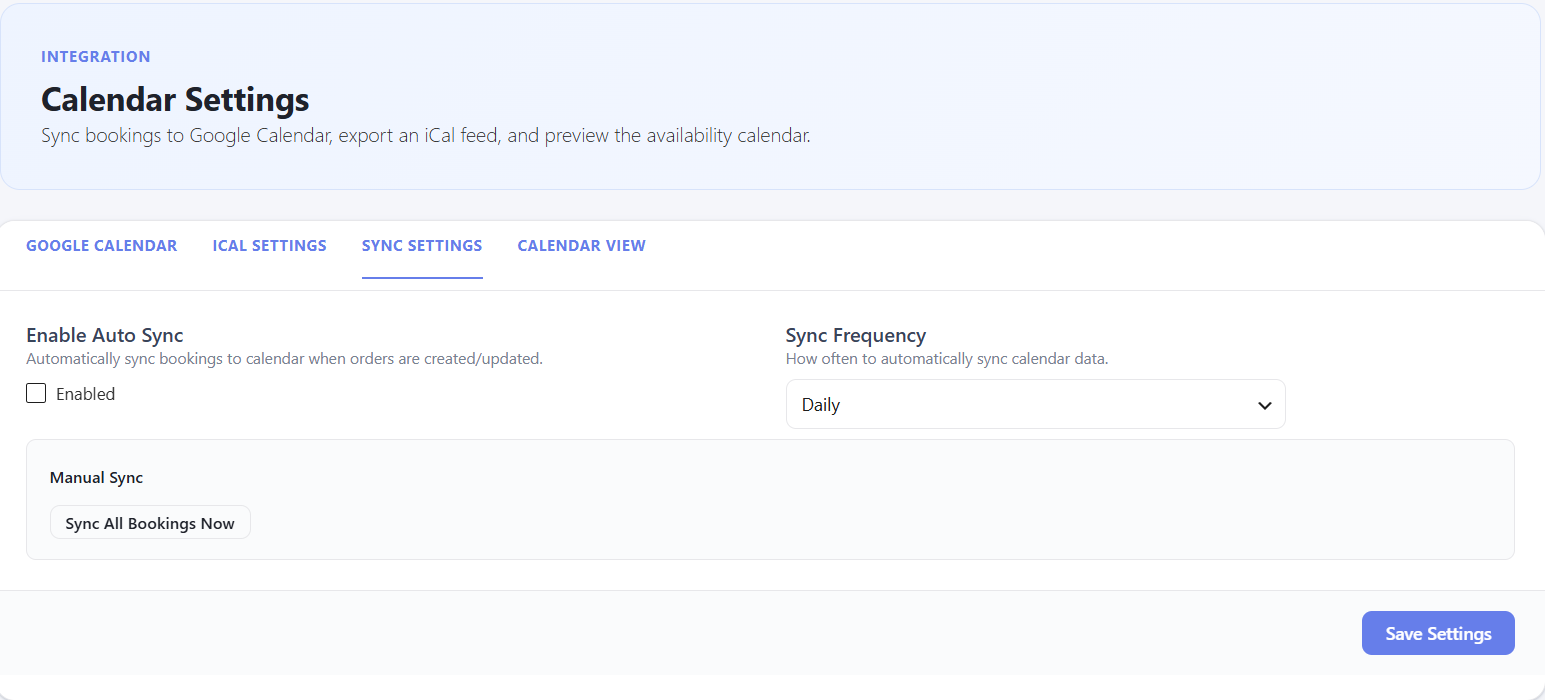Save the calendar settings
The width and height of the screenshot is (1545, 700).
[1438, 633]
